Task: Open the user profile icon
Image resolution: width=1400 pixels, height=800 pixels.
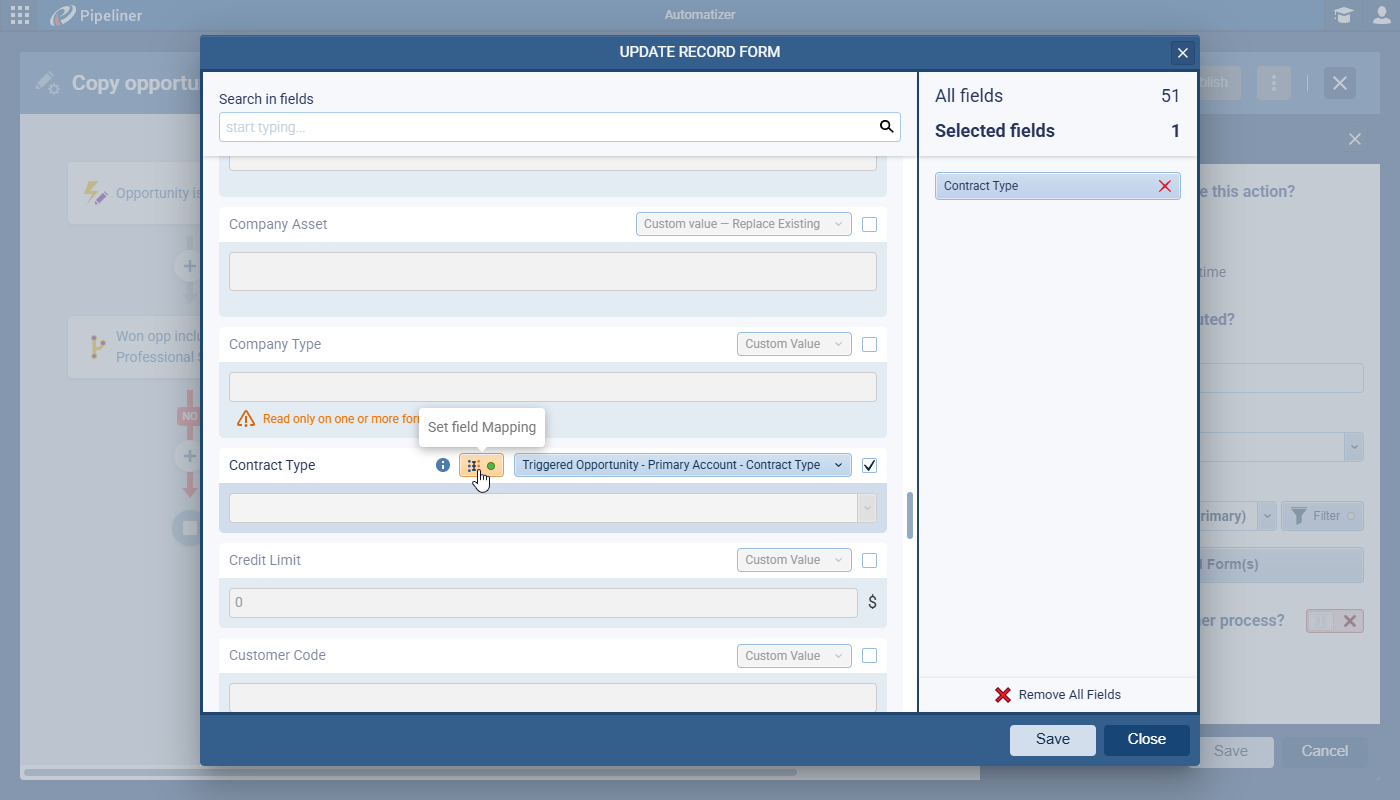Action: pos(1381,15)
